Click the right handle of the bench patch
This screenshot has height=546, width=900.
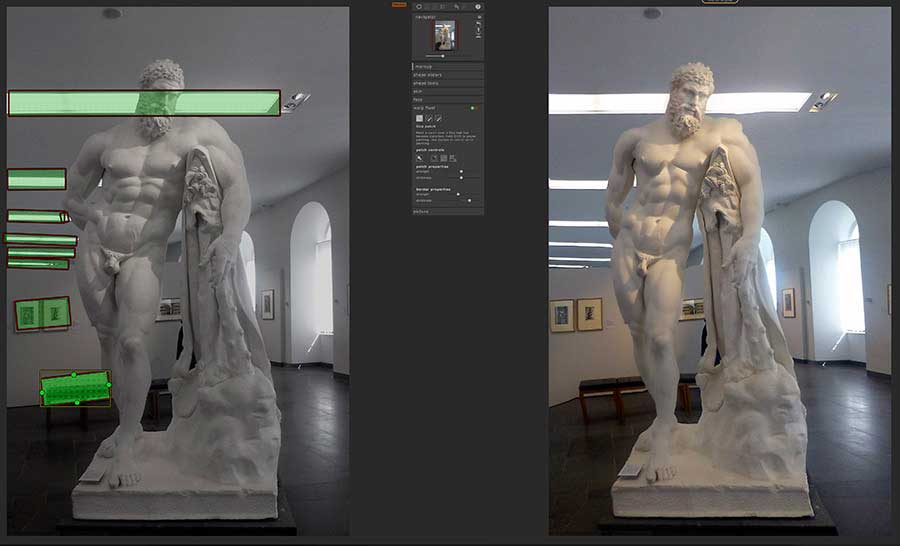click(x=109, y=385)
